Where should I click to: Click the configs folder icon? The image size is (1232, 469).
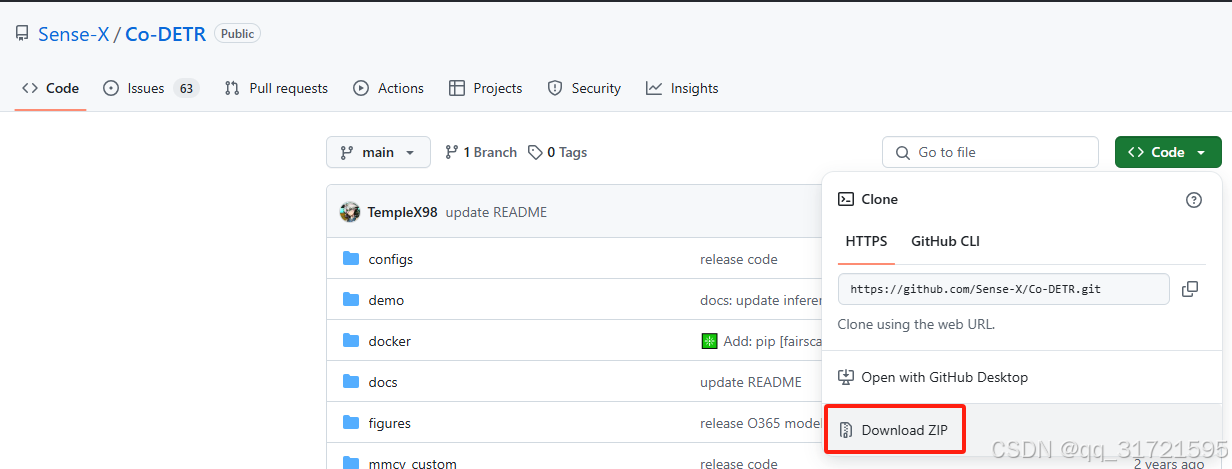tap(351, 259)
